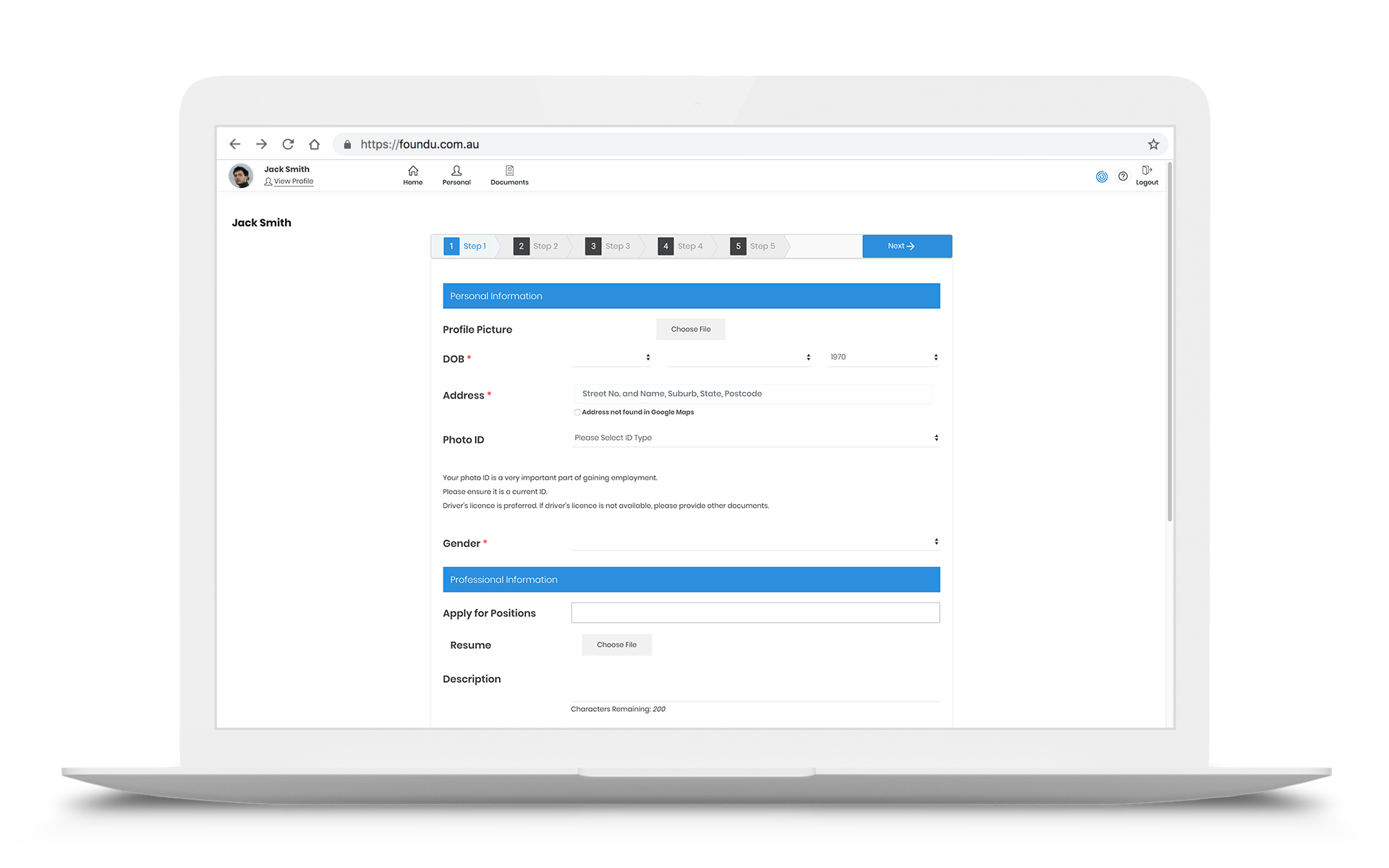The height and width of the screenshot is (868, 1389).
Task: Open the Home navigation icon
Action: [412, 175]
